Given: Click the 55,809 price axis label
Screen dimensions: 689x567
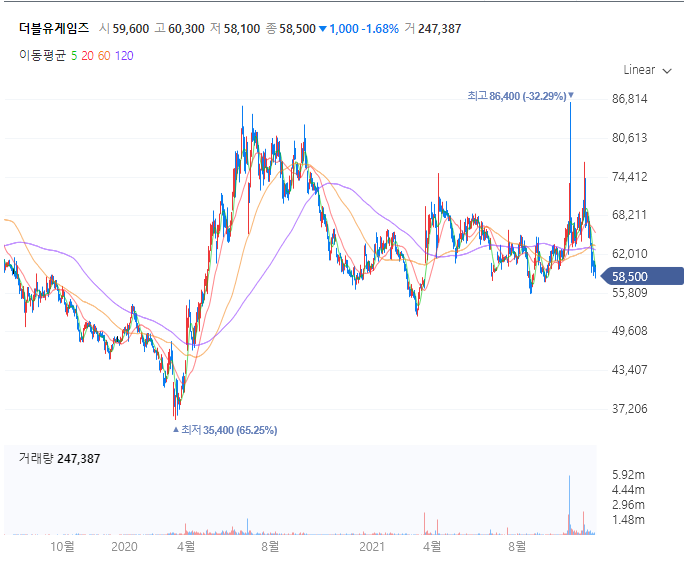Looking at the screenshot, I should coord(630,293).
